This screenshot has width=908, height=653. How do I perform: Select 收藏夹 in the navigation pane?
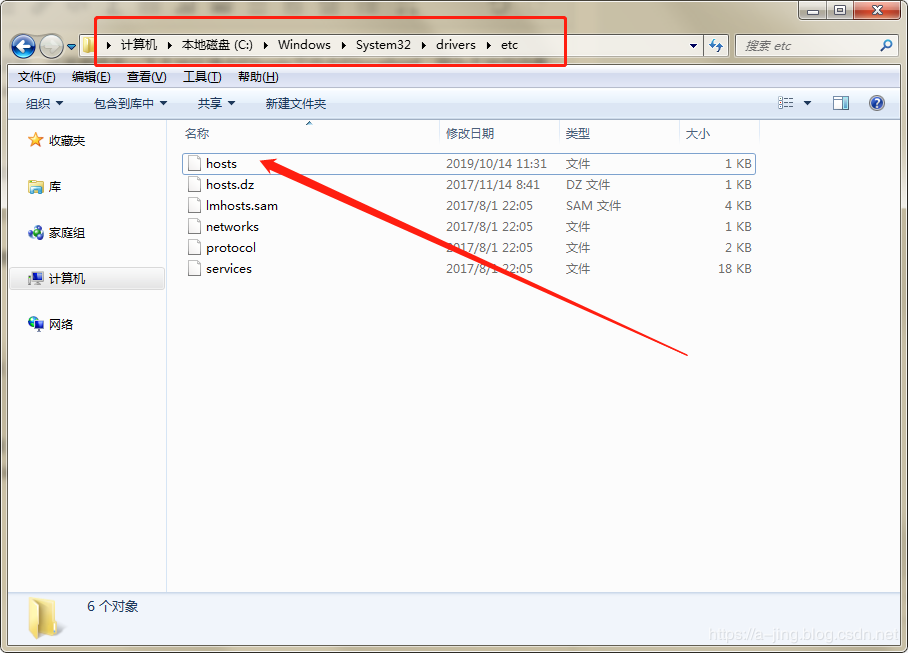pyautogui.click(x=67, y=141)
